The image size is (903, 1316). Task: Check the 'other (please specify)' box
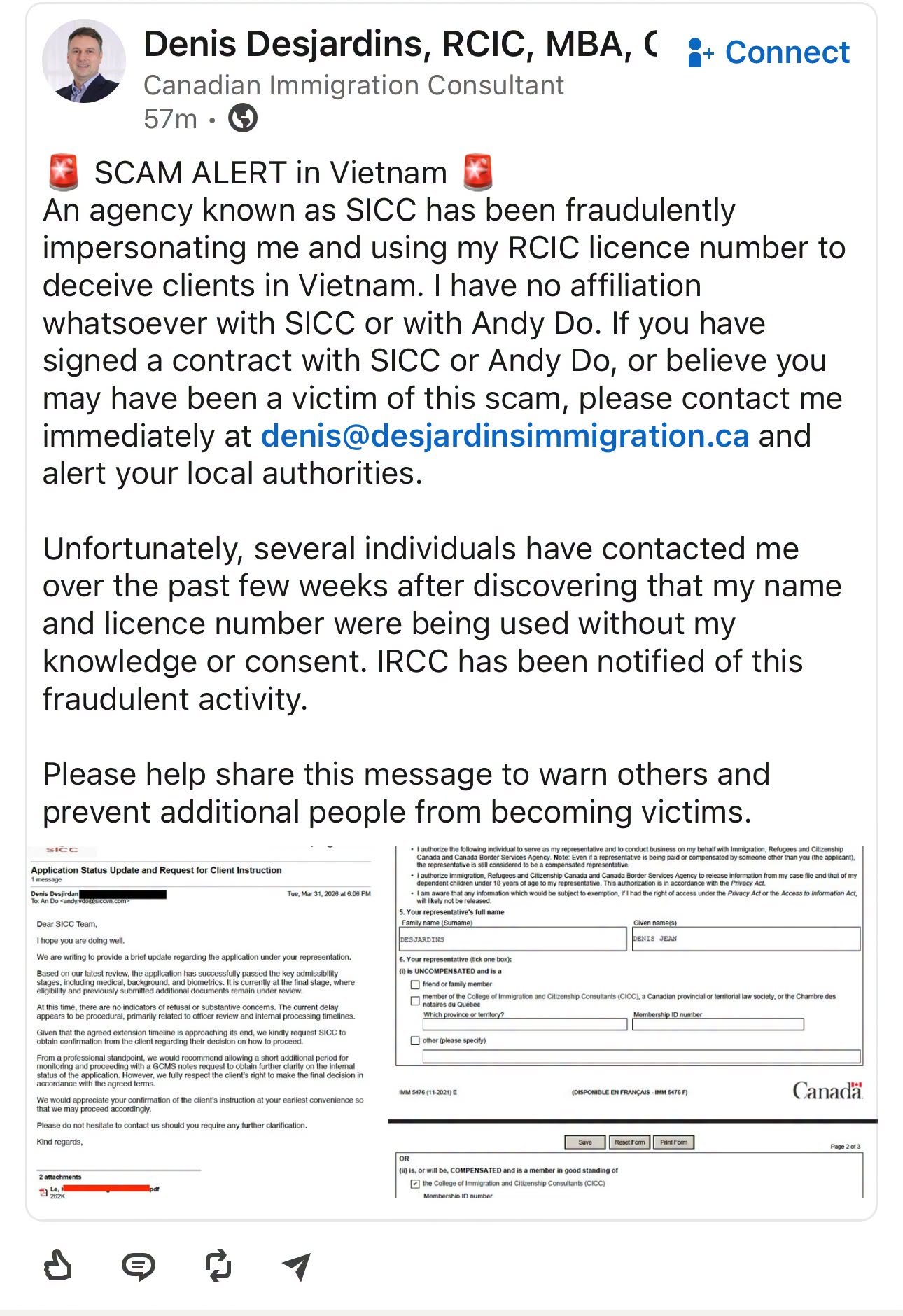[415, 1040]
